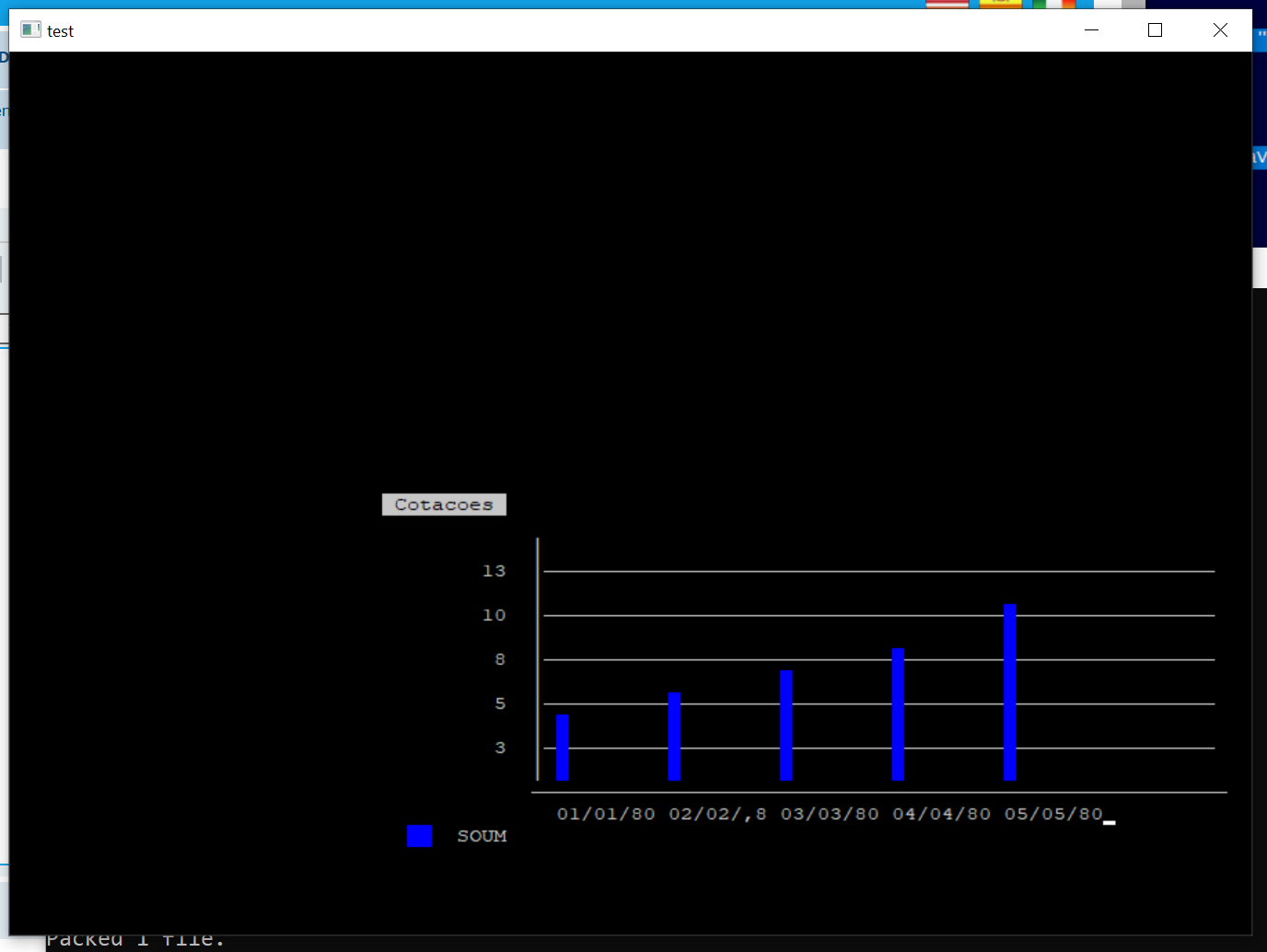This screenshot has height=952, width=1267.
Task: Click the blue SOUM legend color swatch
Action: [420, 835]
